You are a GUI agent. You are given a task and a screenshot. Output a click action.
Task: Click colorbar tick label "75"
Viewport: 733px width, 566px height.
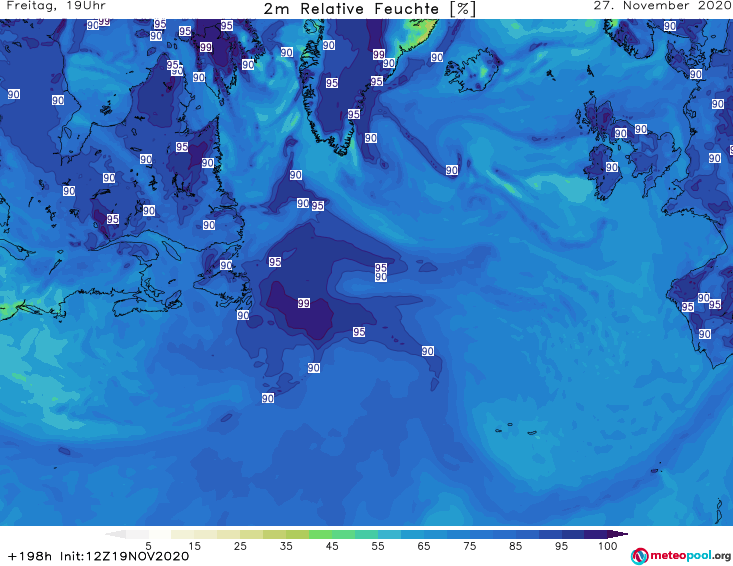coord(469,546)
